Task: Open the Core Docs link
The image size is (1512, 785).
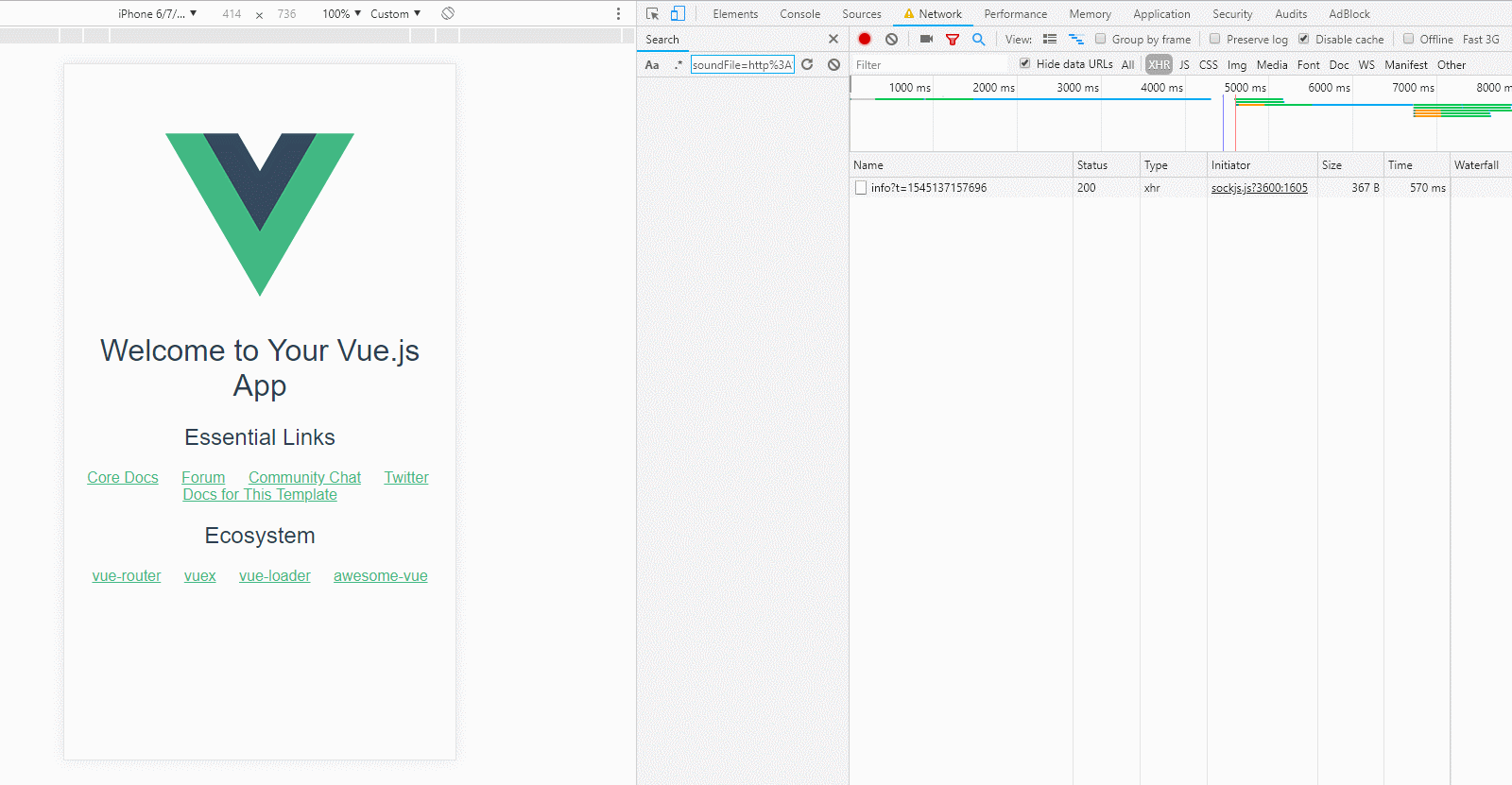Action: [123, 478]
